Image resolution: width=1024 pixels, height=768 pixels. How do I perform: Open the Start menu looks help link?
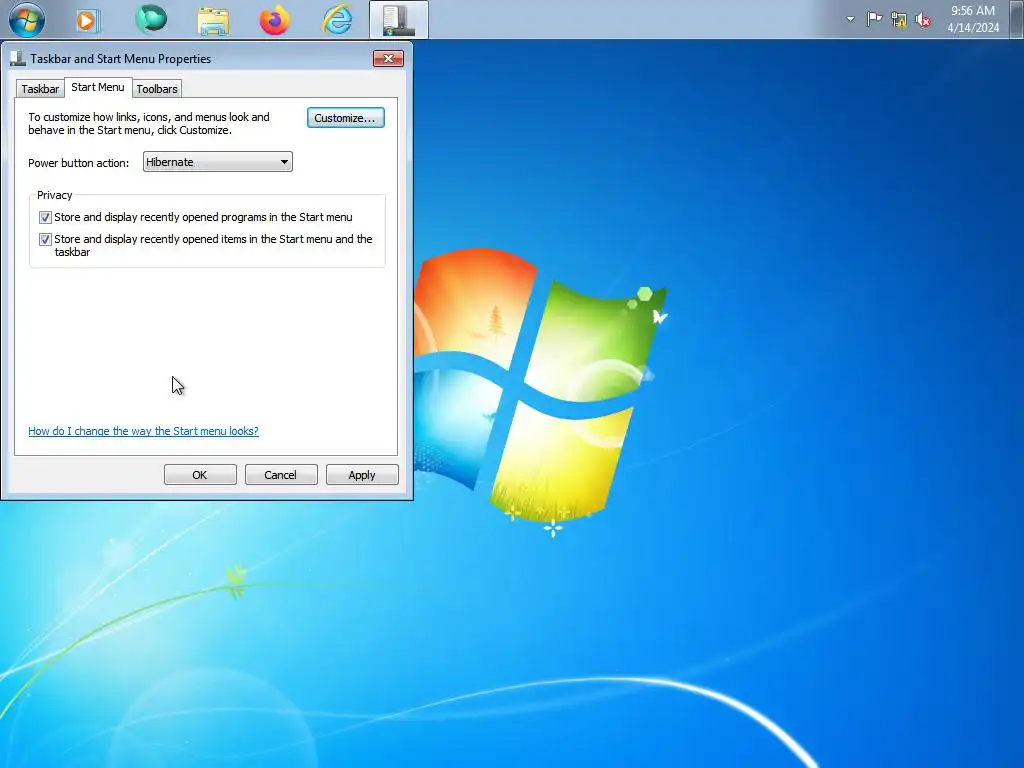pos(143,431)
